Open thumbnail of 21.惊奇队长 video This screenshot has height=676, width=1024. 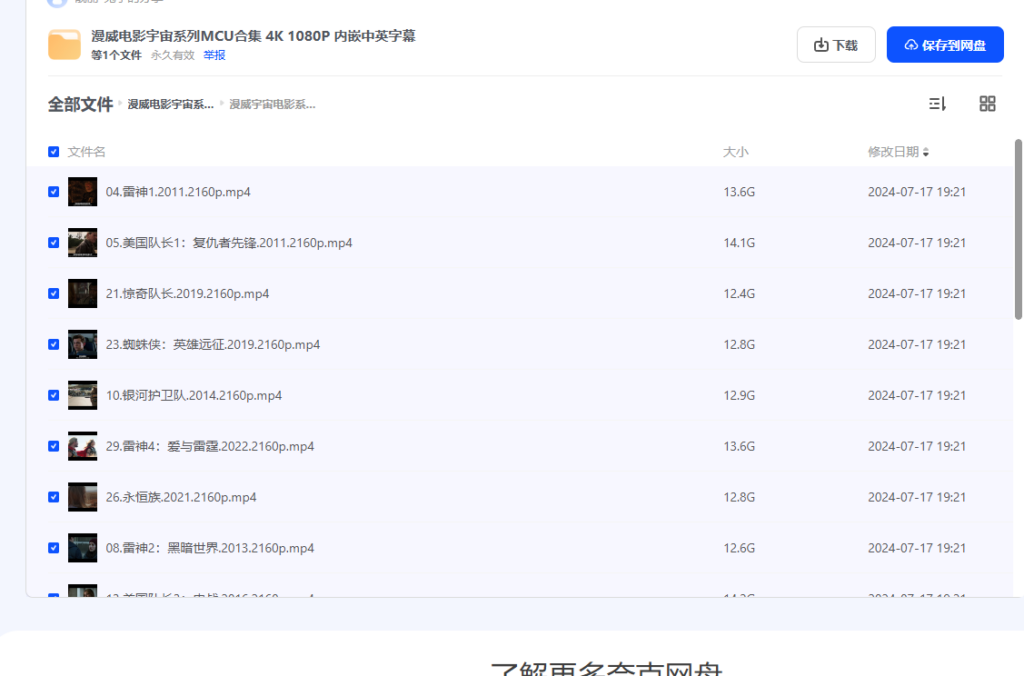(x=82, y=294)
